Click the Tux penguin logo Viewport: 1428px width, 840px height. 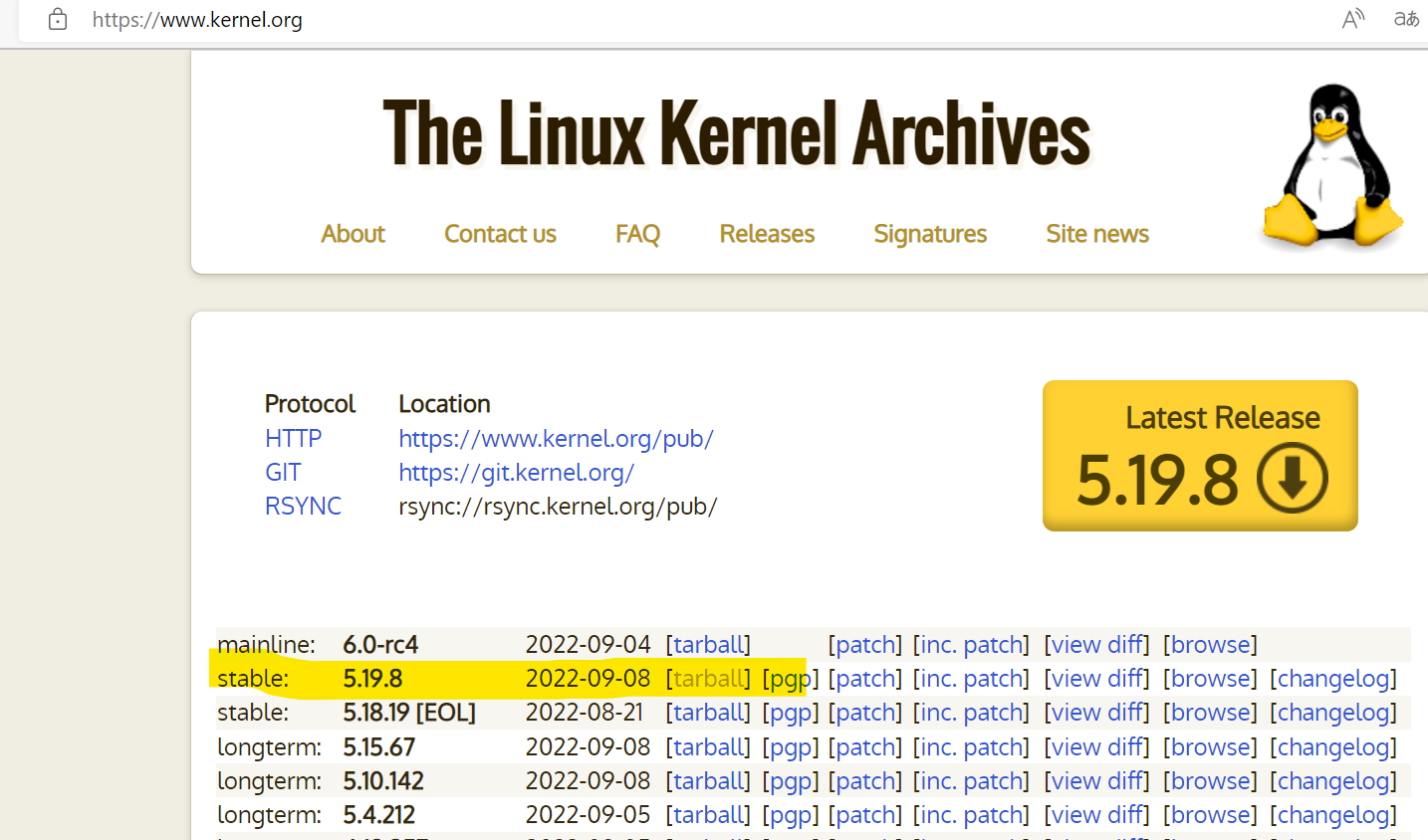click(1332, 165)
